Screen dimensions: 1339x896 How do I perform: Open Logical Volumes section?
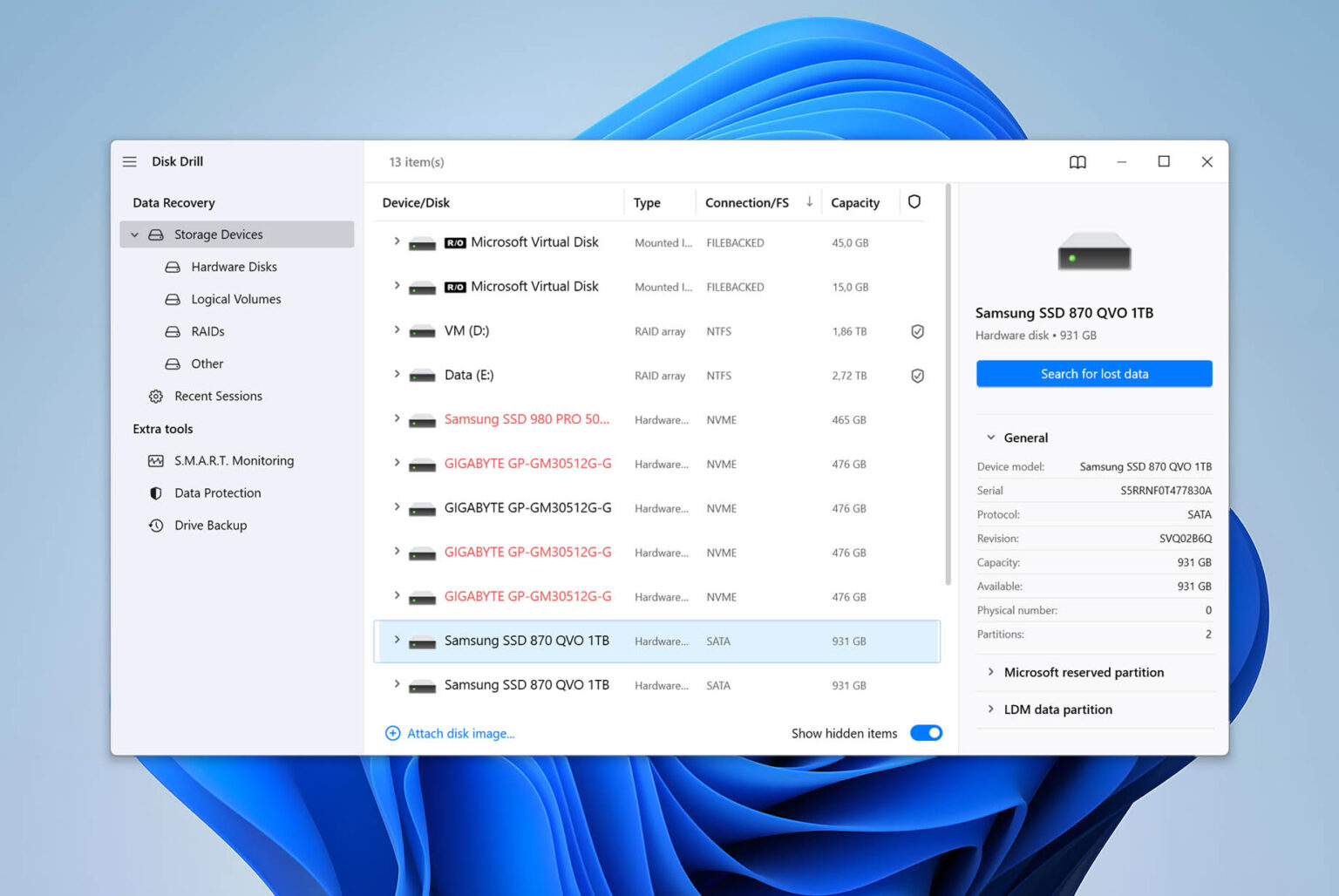[x=235, y=298]
